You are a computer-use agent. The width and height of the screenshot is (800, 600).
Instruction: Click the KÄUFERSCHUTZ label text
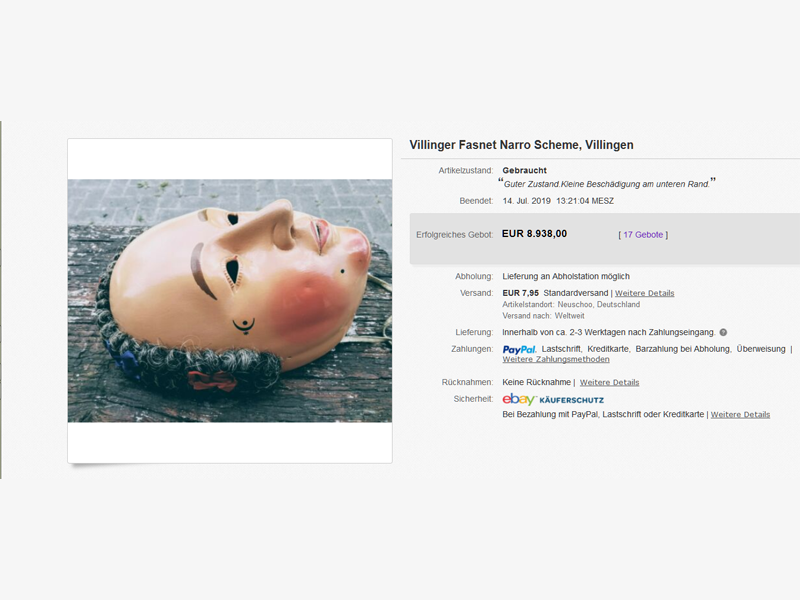point(571,400)
